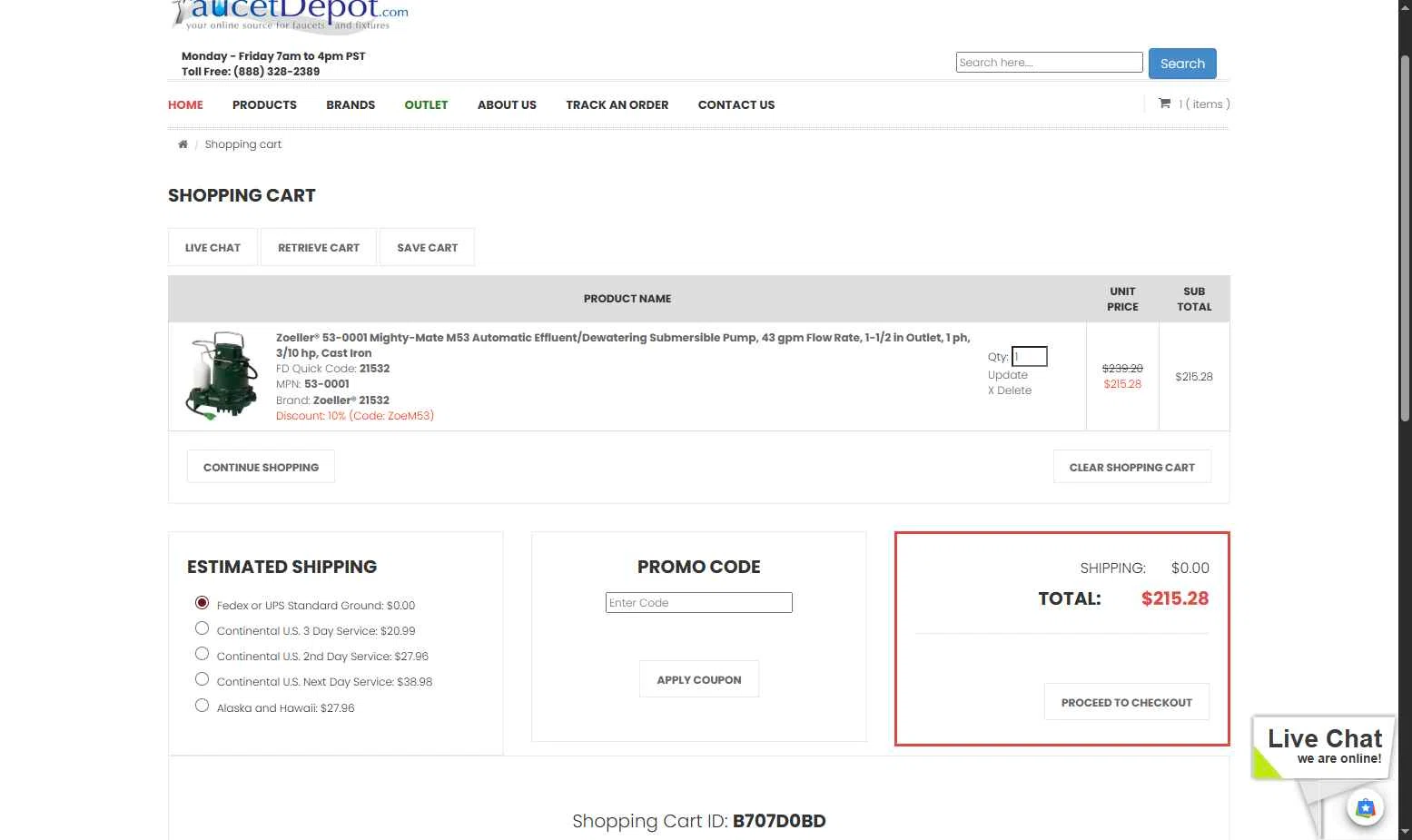
Task: Click the Discount: 10% (Code: ZoeM53) text
Action: (355, 416)
